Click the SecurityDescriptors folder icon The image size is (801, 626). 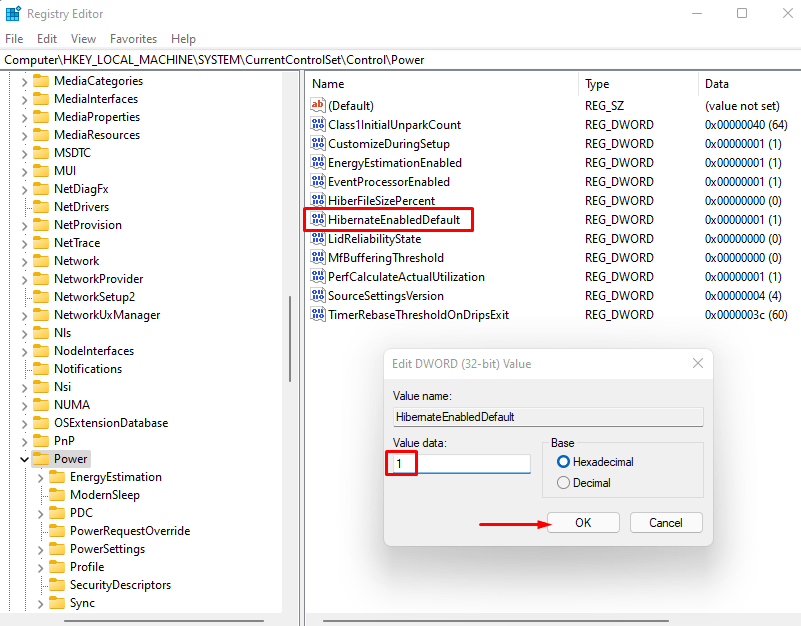[x=57, y=585]
